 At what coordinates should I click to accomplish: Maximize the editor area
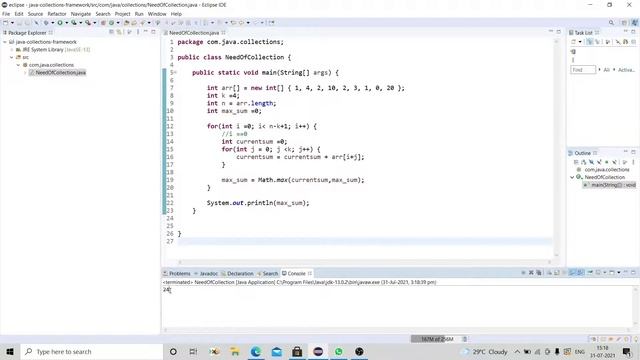558,31
